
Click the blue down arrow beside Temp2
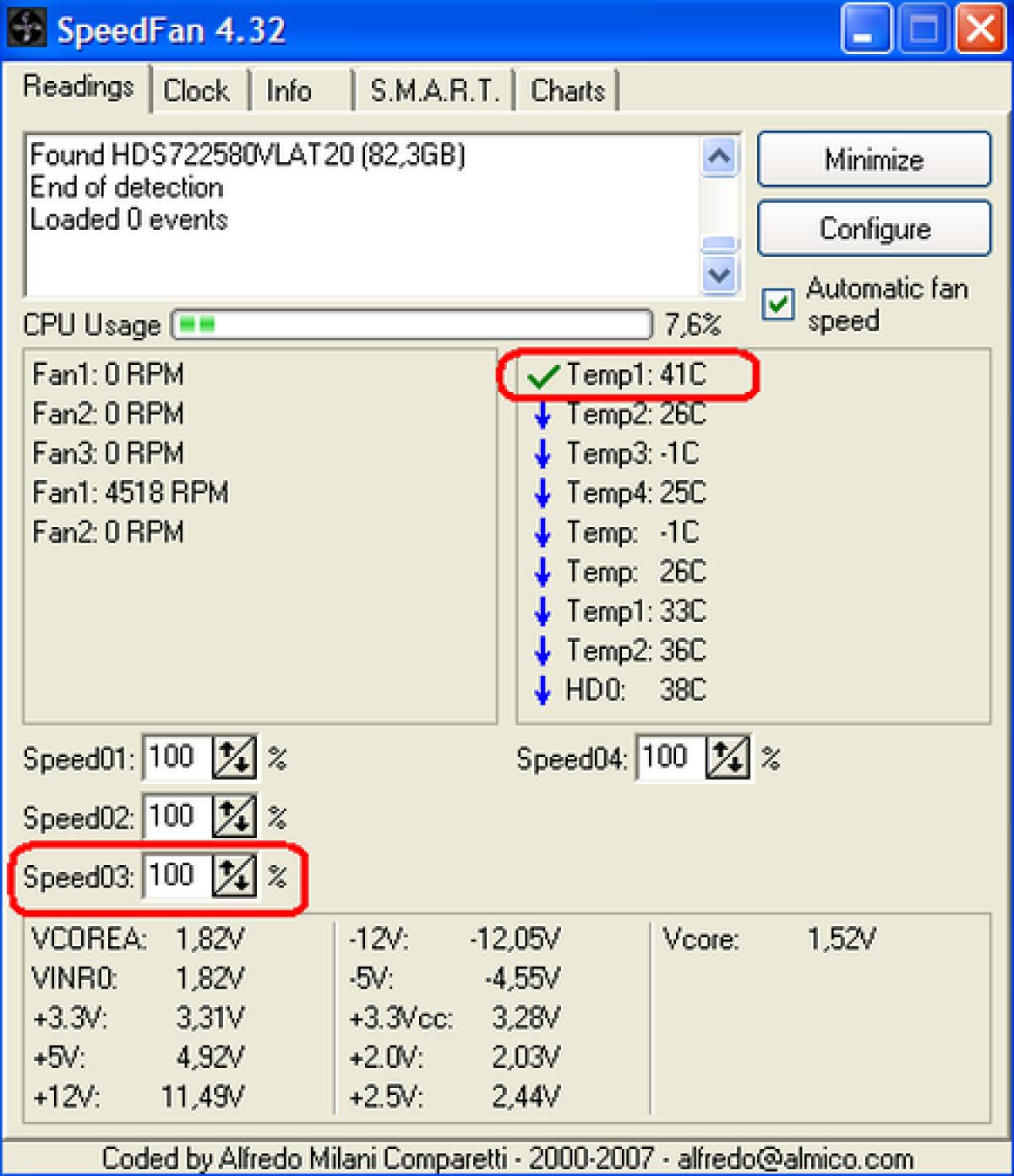(x=542, y=415)
